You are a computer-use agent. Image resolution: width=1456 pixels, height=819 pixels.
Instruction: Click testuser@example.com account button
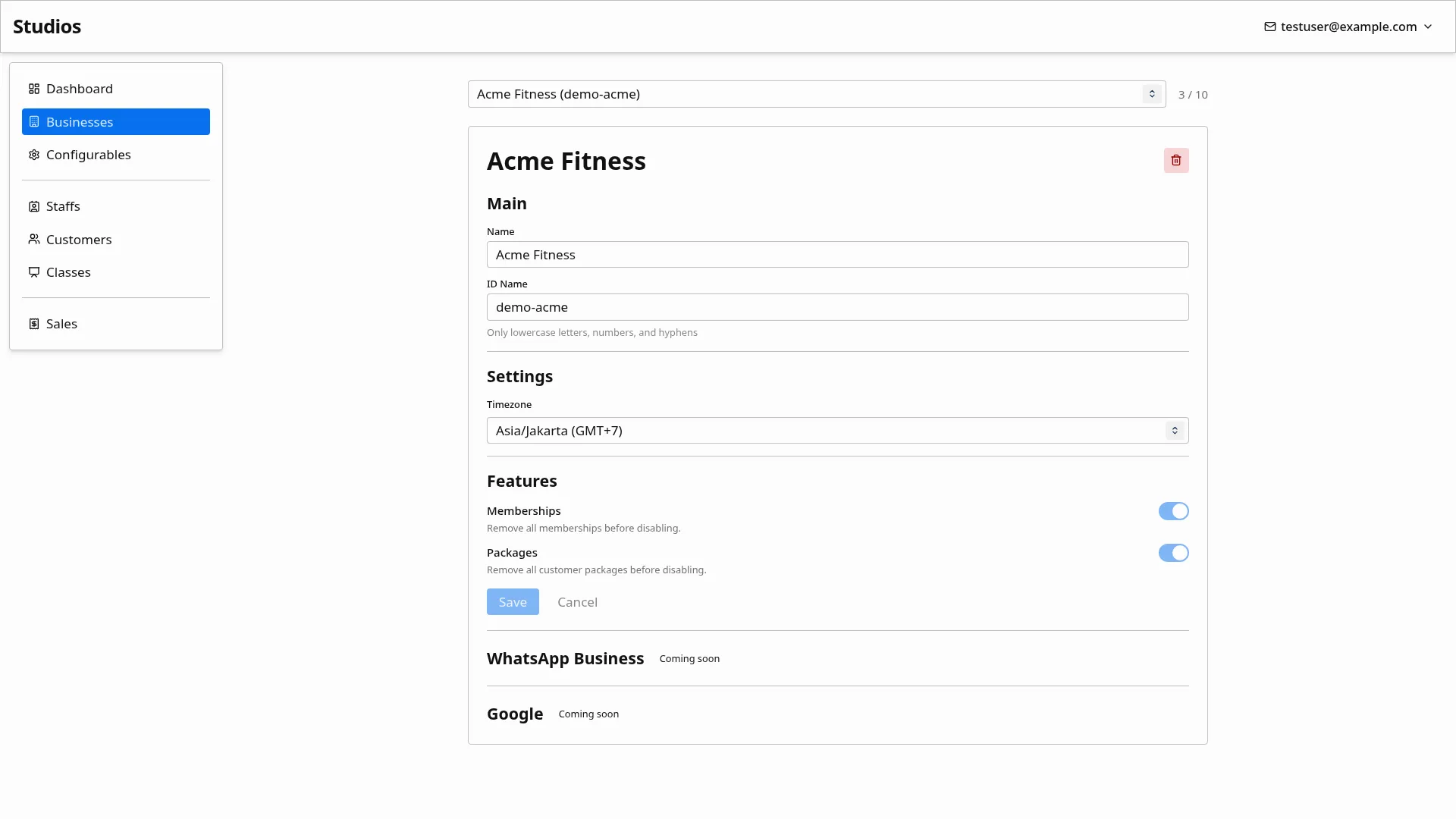click(1348, 27)
